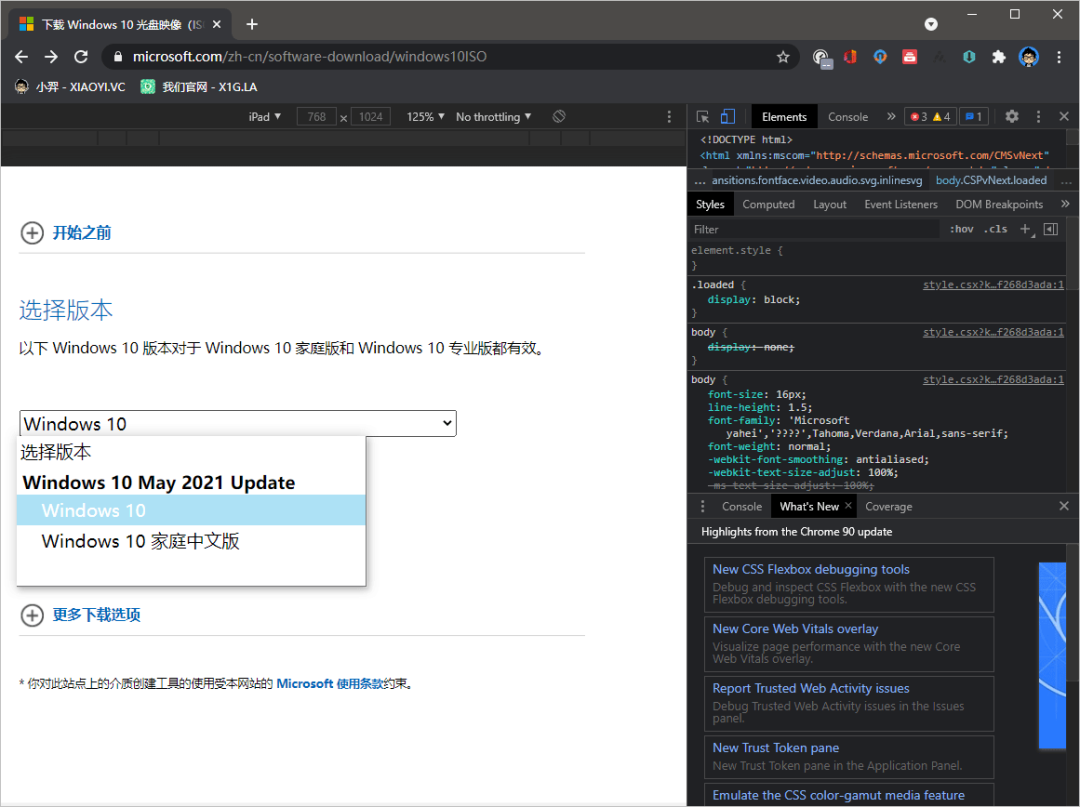Toggle the device toolbar icon
This screenshot has width=1080, height=807.
[x=728, y=117]
